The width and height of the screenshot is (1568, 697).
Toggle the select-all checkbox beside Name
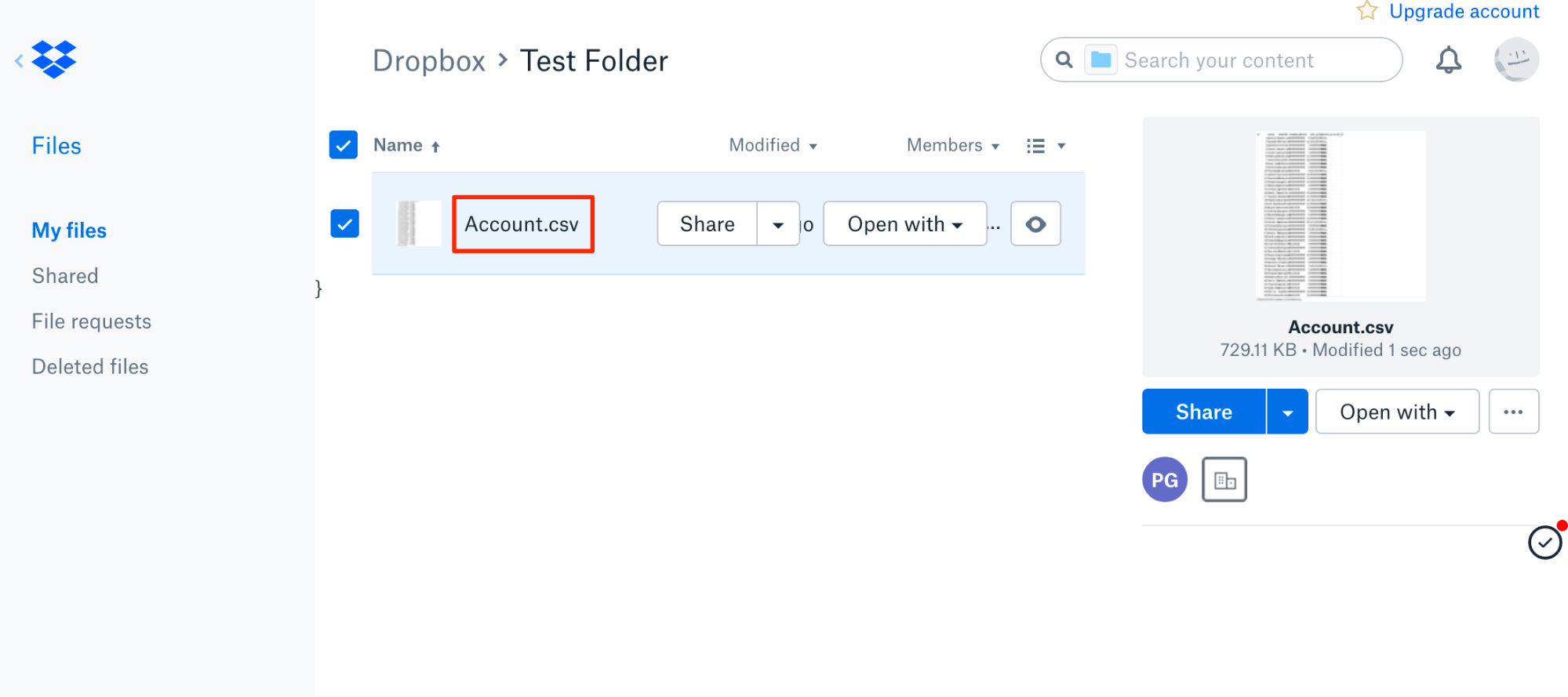point(344,145)
